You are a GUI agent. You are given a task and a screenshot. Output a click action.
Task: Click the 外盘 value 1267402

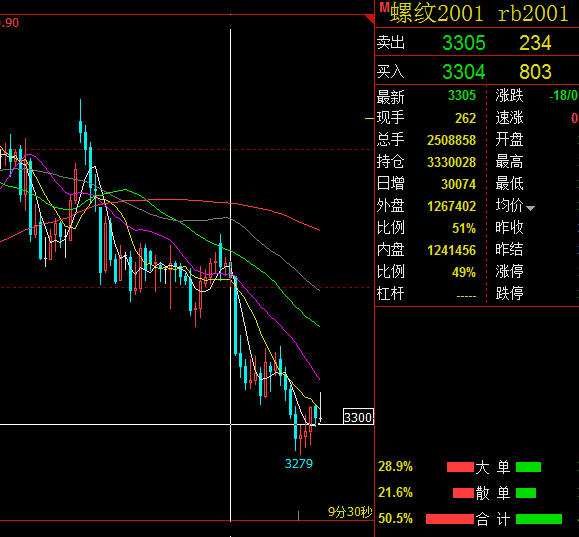point(451,206)
